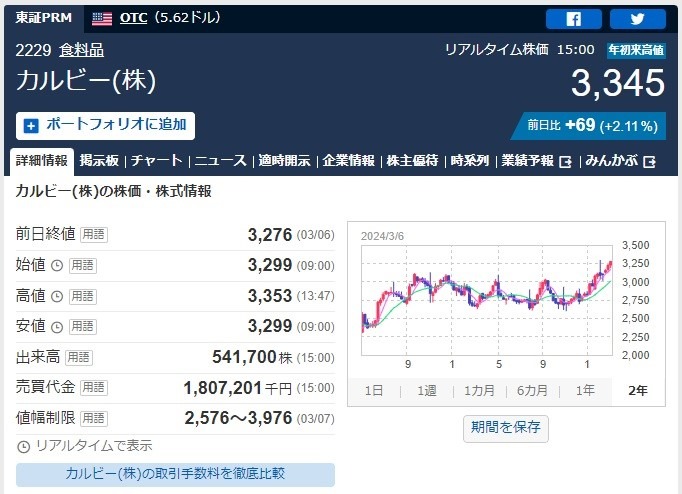Share on Facebook icon button
The width and height of the screenshot is (682, 494).
point(574,19)
